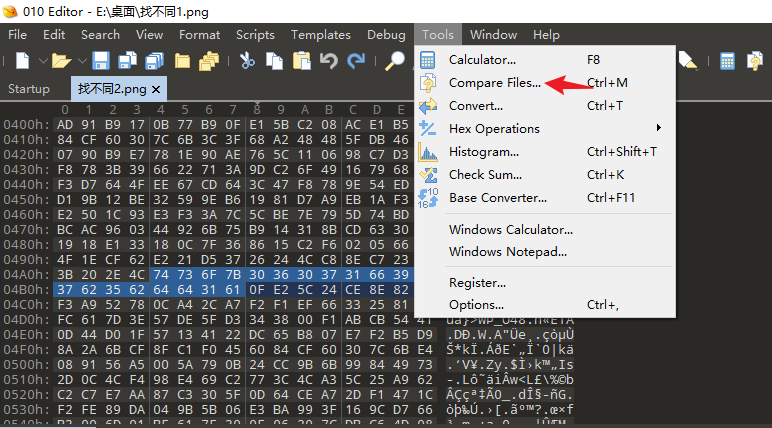
Task: Click Options at the bottom of Tools menu
Action: click(x=476, y=304)
